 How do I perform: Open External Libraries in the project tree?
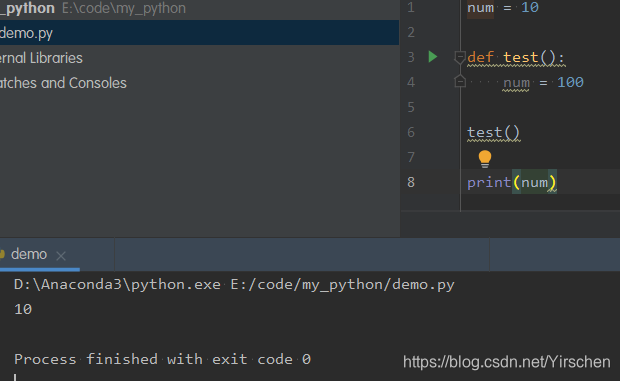click(41, 58)
